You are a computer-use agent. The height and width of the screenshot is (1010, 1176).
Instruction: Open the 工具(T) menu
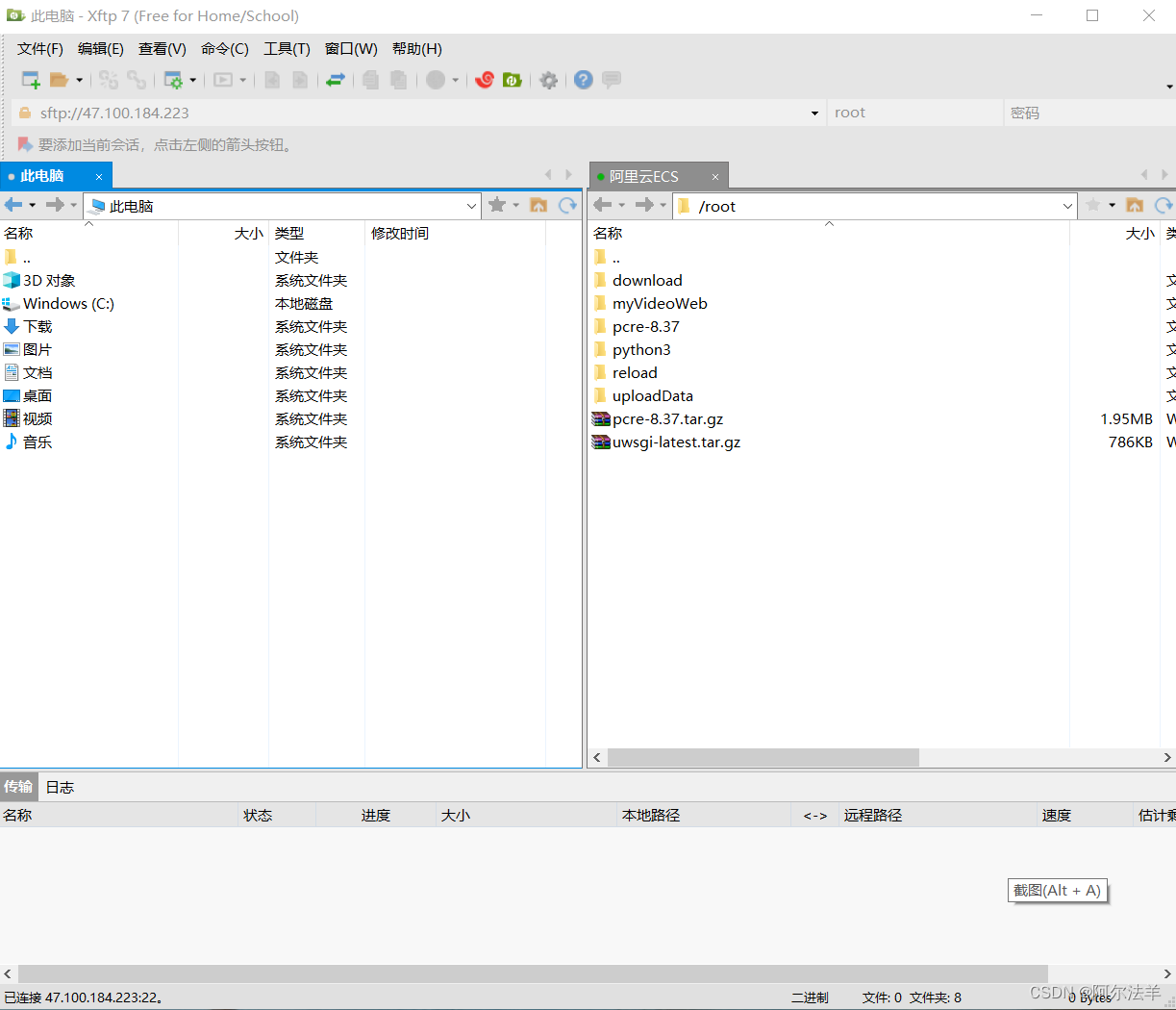[x=288, y=49]
